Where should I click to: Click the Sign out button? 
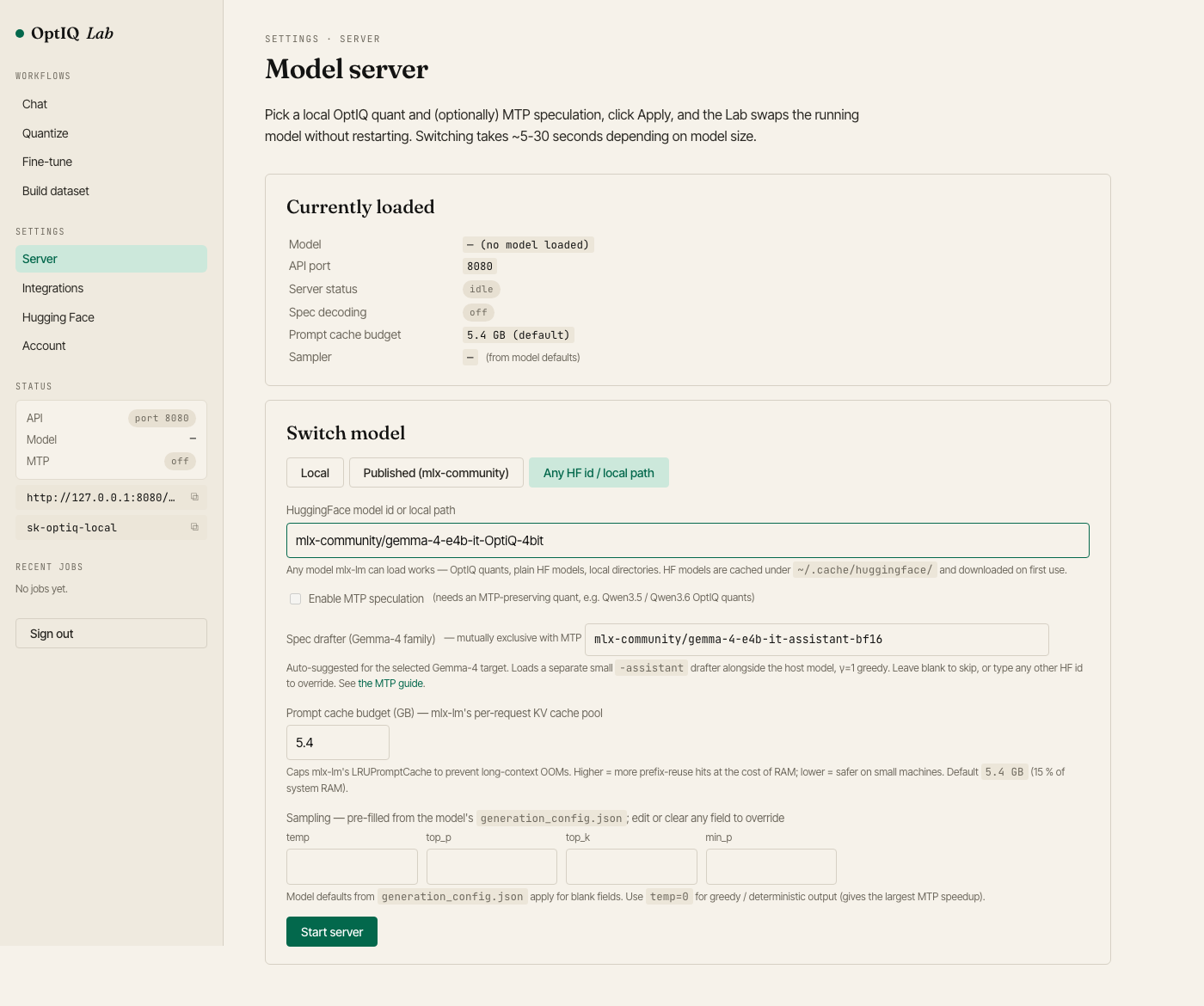click(111, 634)
